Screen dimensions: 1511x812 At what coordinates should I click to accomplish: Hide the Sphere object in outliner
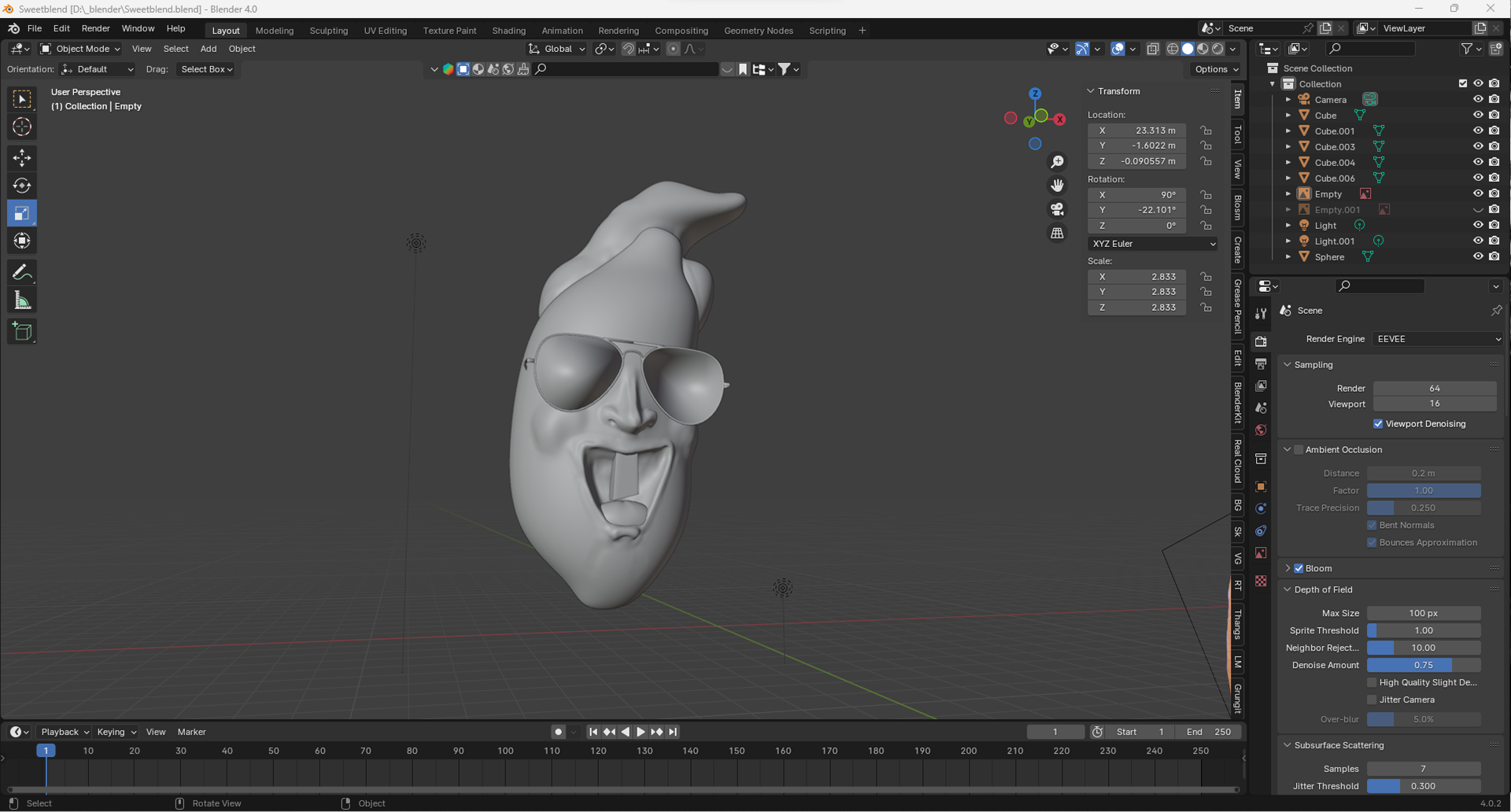click(x=1477, y=257)
